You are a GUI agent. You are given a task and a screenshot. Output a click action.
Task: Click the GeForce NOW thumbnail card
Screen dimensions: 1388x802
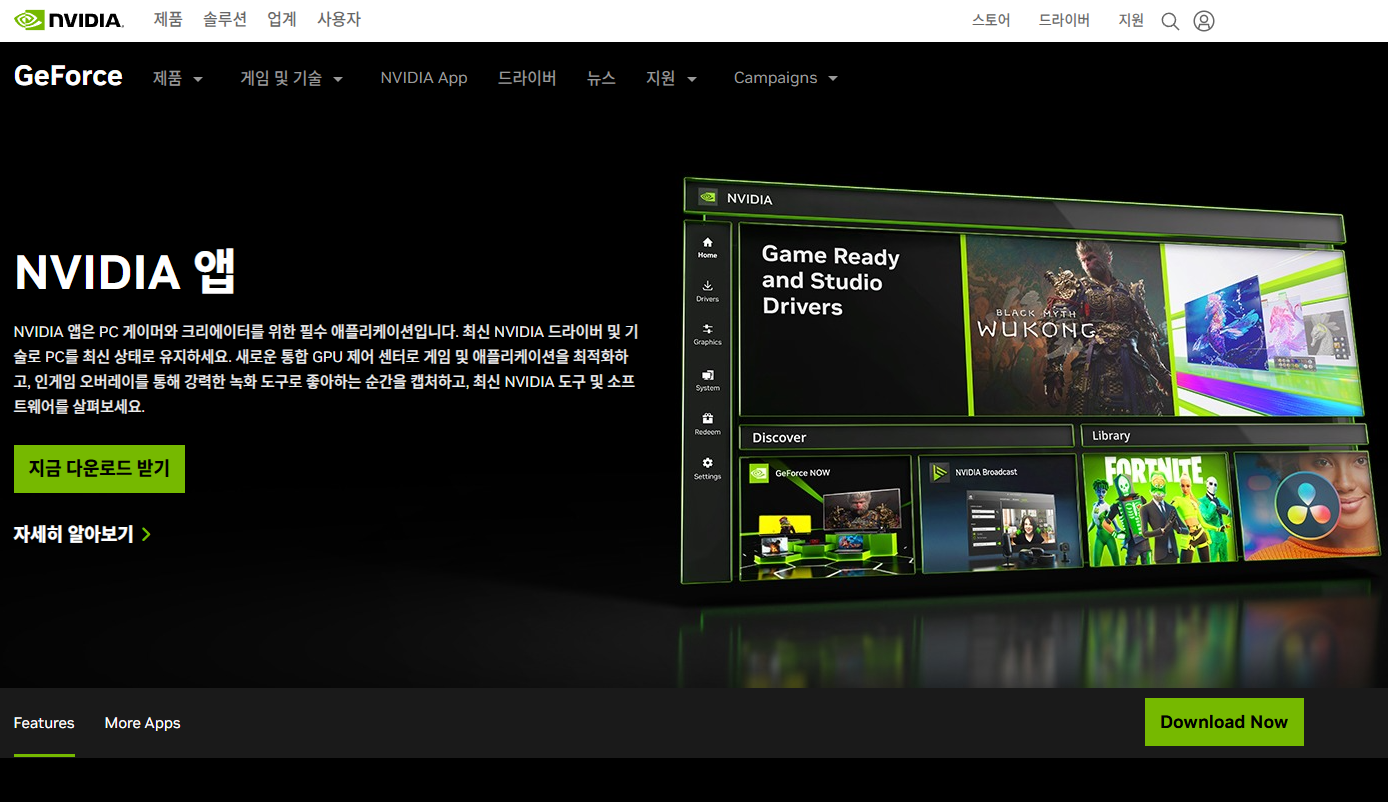[827, 517]
